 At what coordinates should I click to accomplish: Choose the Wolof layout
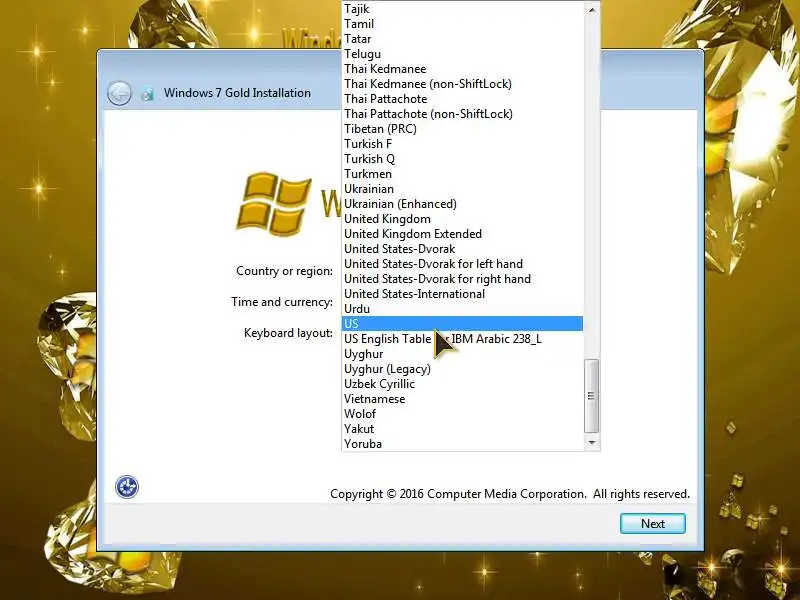click(x=462, y=414)
